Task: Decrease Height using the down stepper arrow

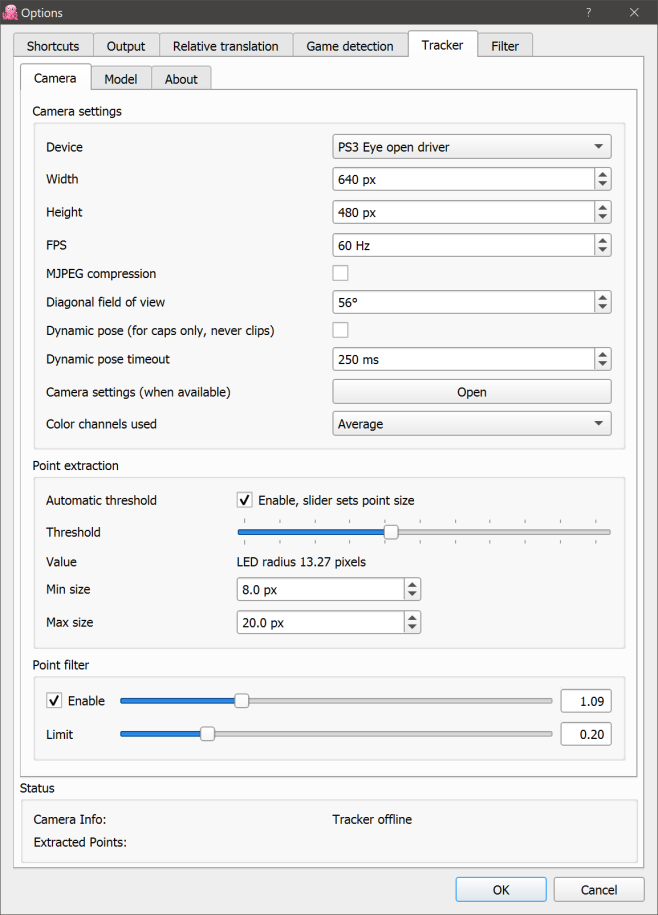Action: point(603,216)
